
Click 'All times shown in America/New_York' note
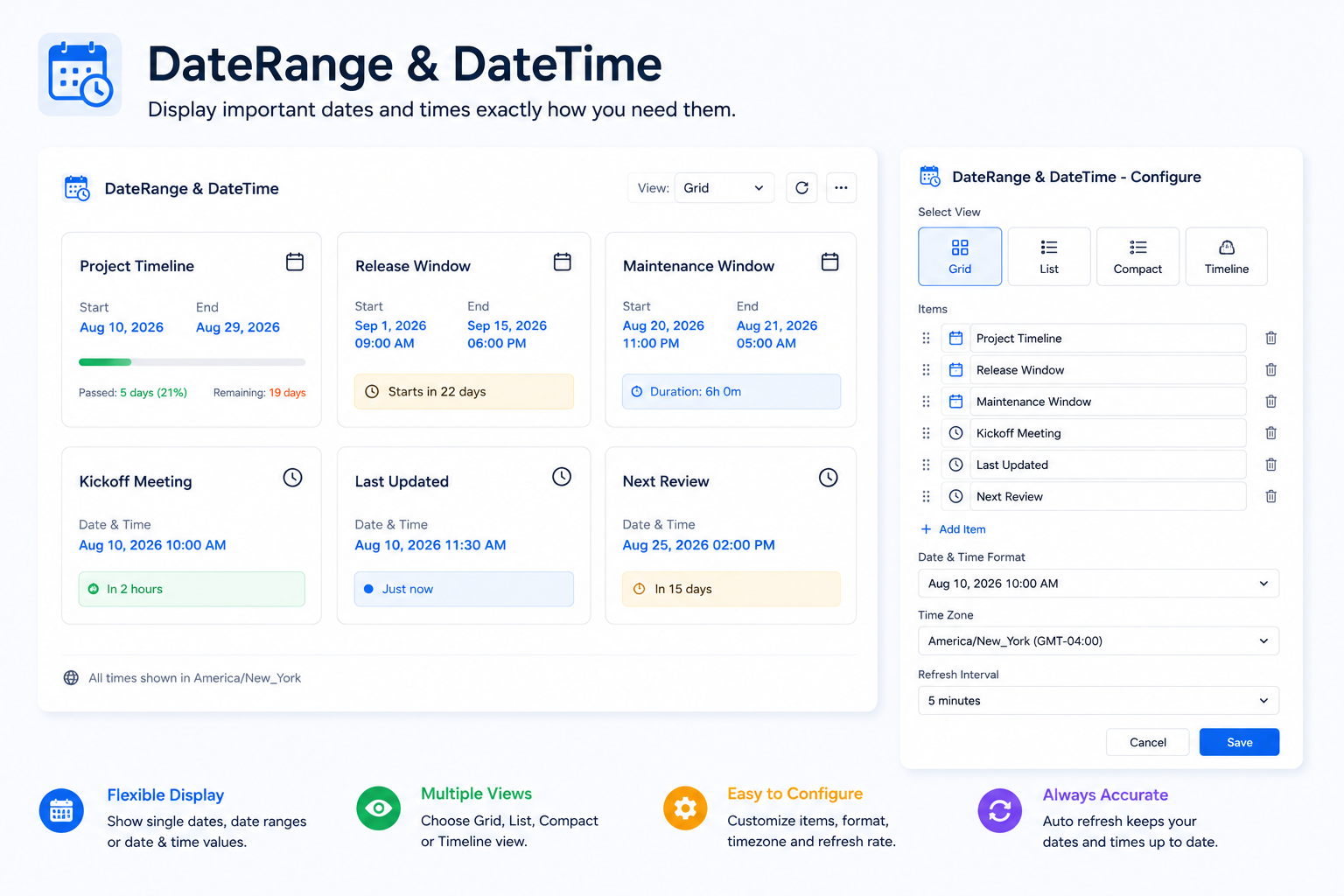tap(194, 677)
